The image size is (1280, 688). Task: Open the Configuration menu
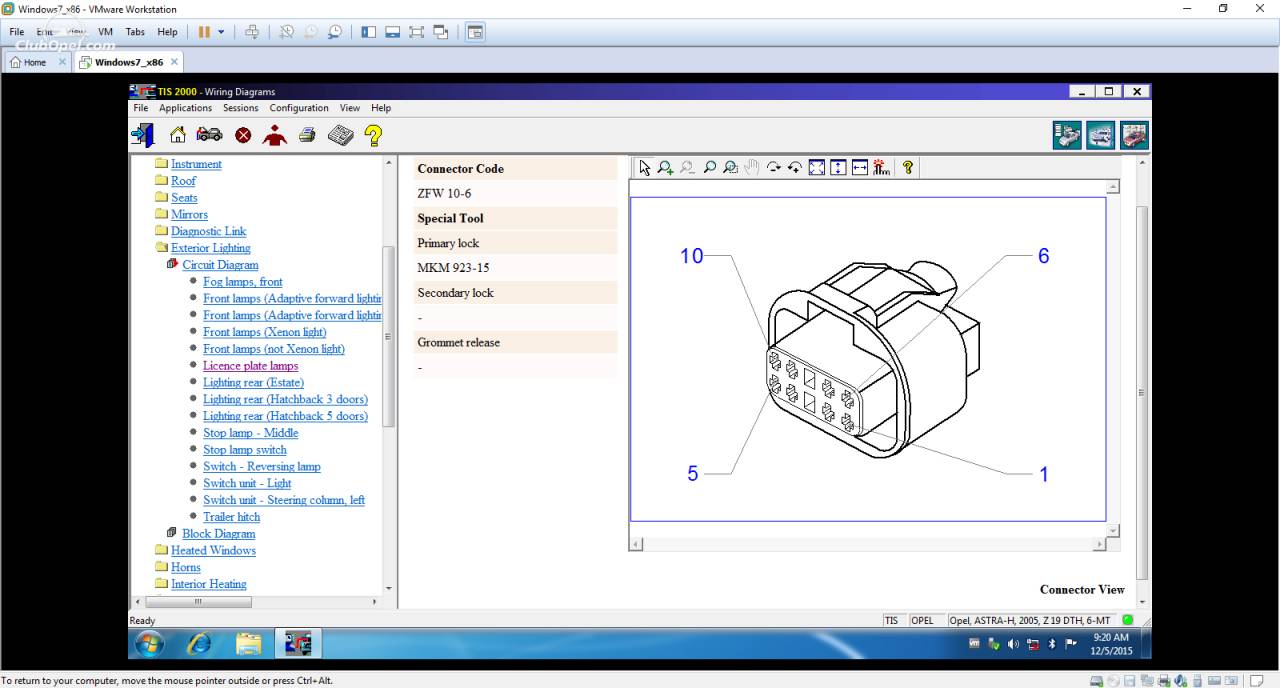[299, 108]
